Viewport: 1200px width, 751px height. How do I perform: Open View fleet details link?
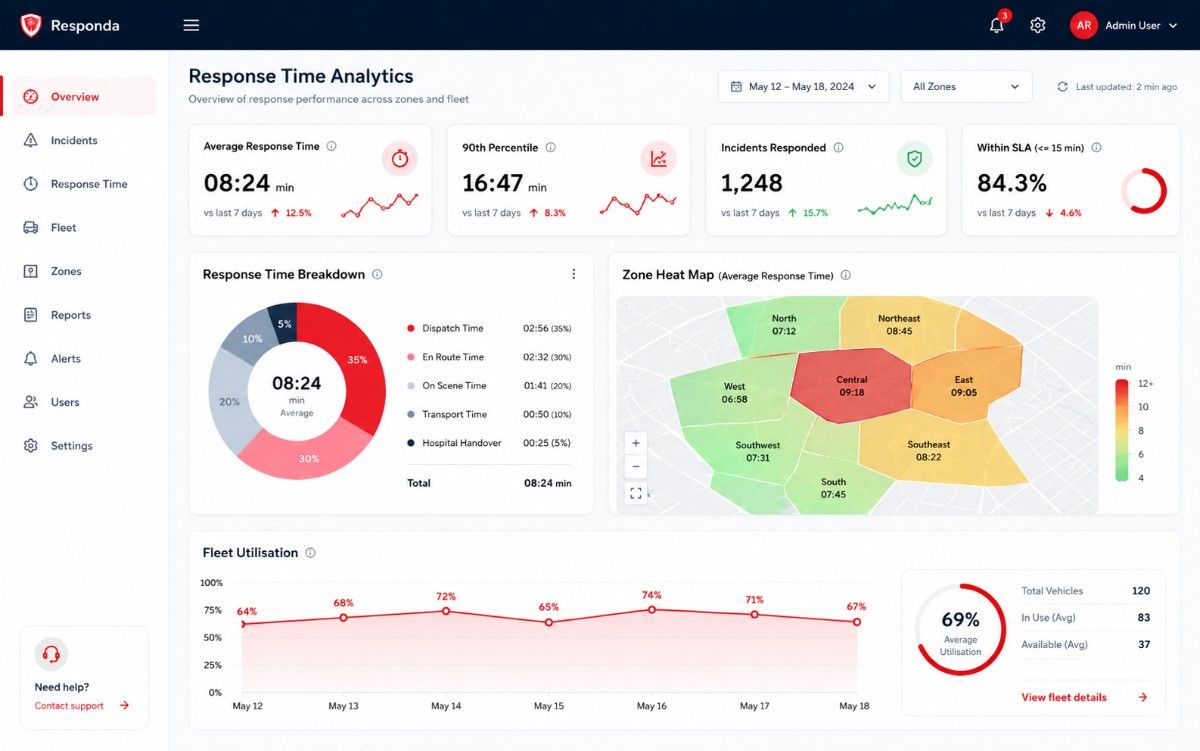(1085, 697)
